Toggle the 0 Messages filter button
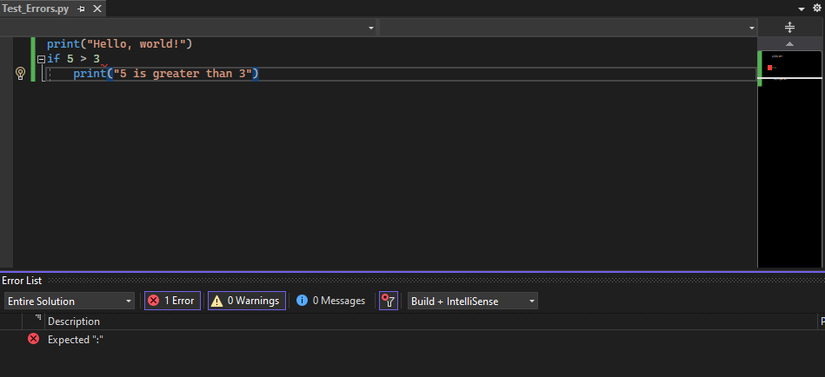 click(x=331, y=301)
